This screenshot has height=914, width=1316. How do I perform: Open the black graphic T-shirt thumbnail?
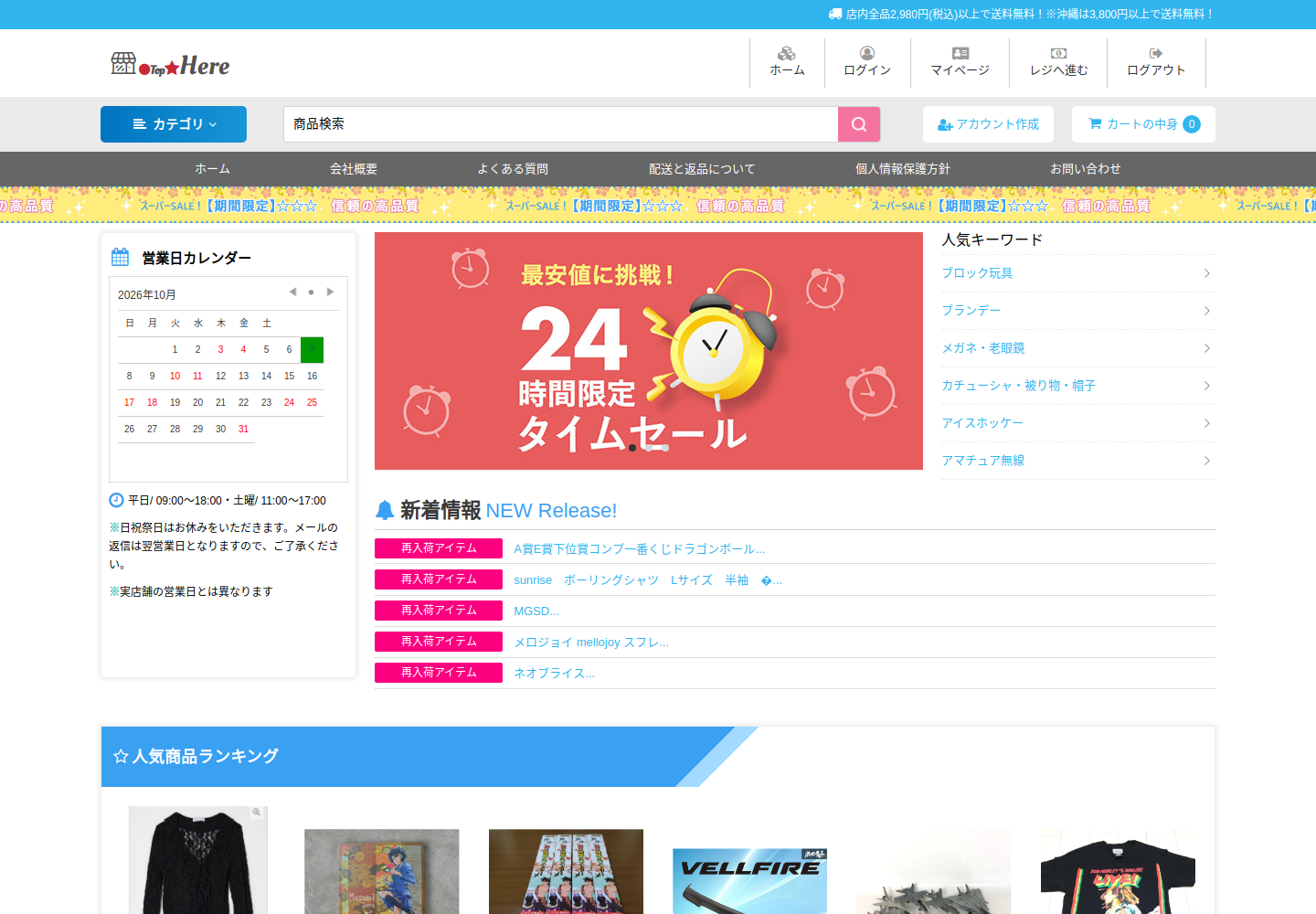[x=1118, y=872]
